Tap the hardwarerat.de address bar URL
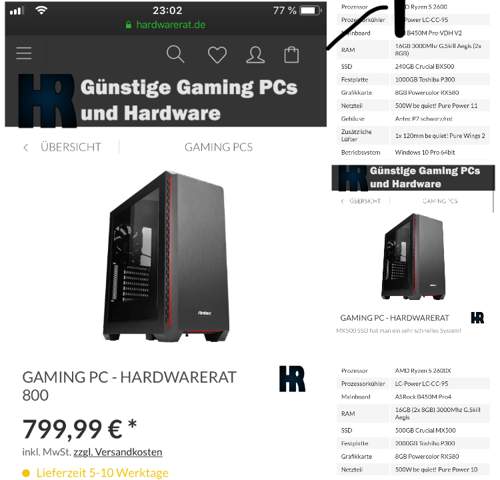500x480 pixels. point(171,25)
